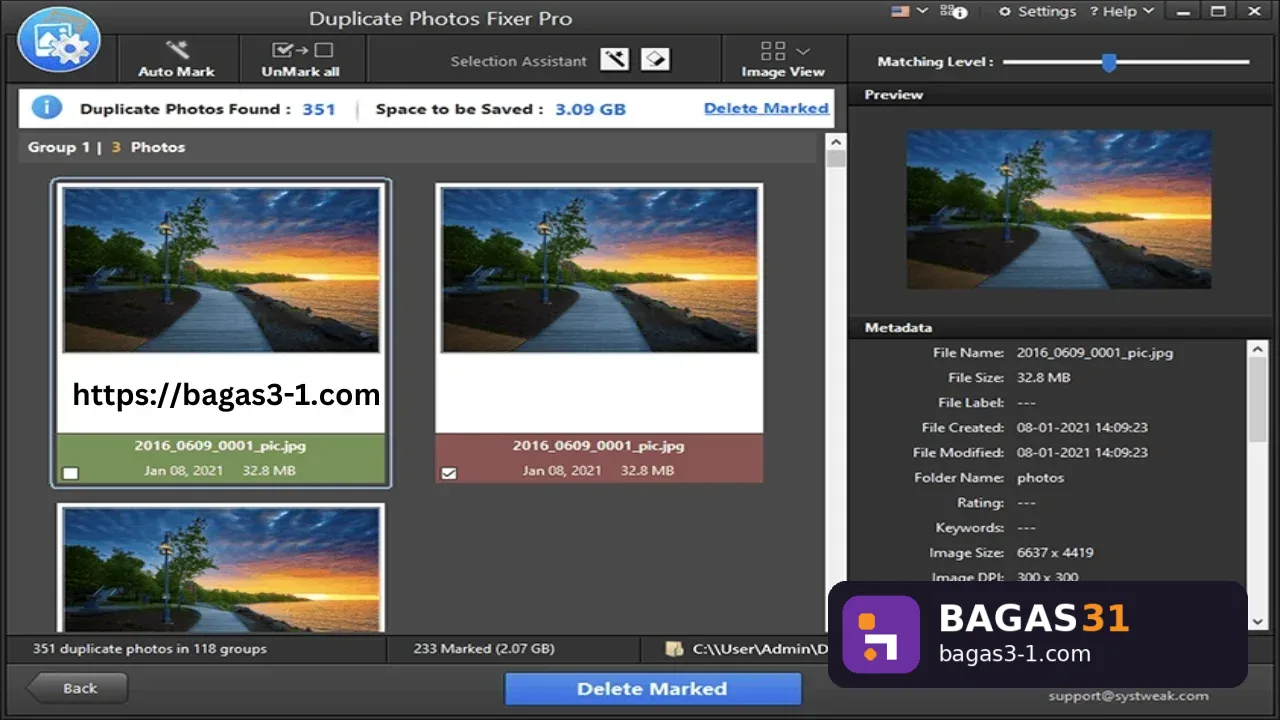Open Settings from the title bar
1280x720 pixels.
1038,12
